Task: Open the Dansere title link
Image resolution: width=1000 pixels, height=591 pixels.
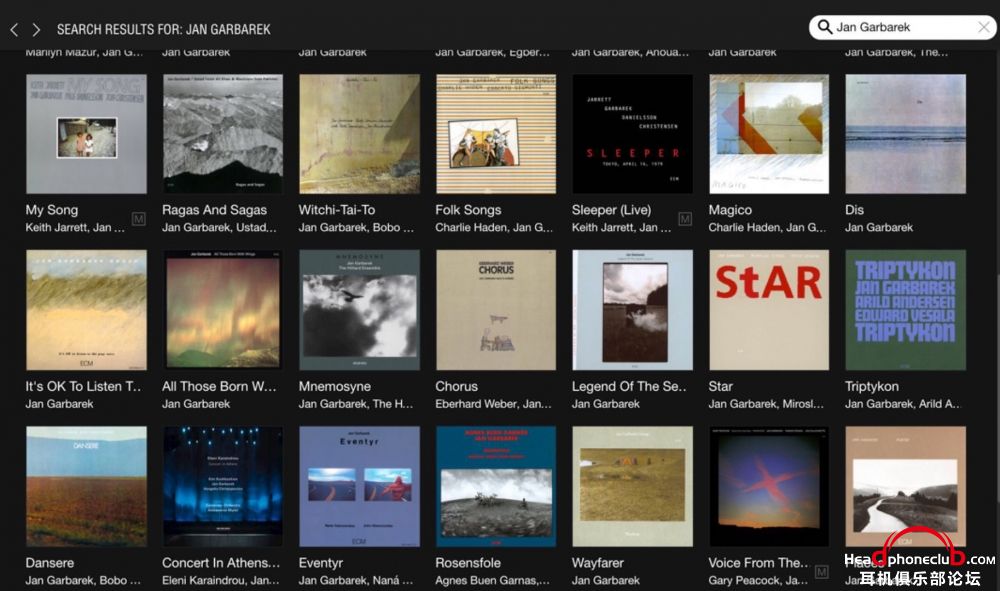Action: click(50, 563)
